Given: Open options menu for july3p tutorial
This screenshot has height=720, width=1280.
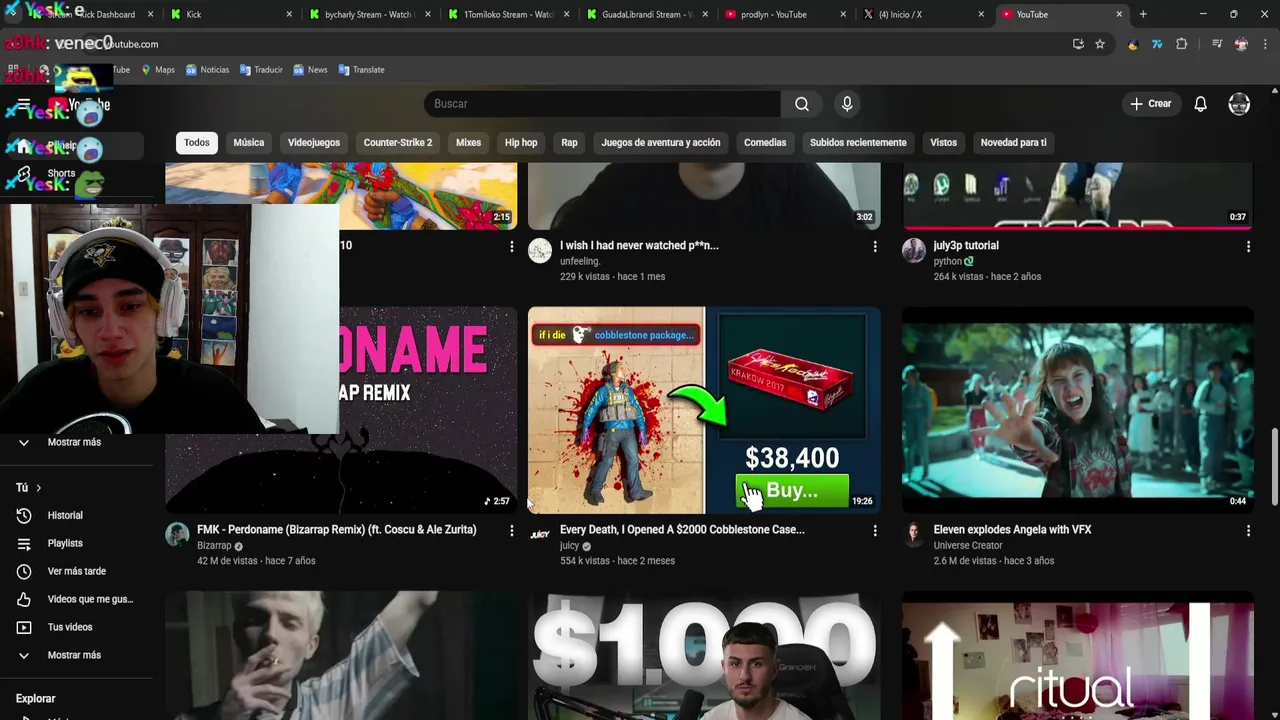Looking at the screenshot, I should [x=1248, y=246].
